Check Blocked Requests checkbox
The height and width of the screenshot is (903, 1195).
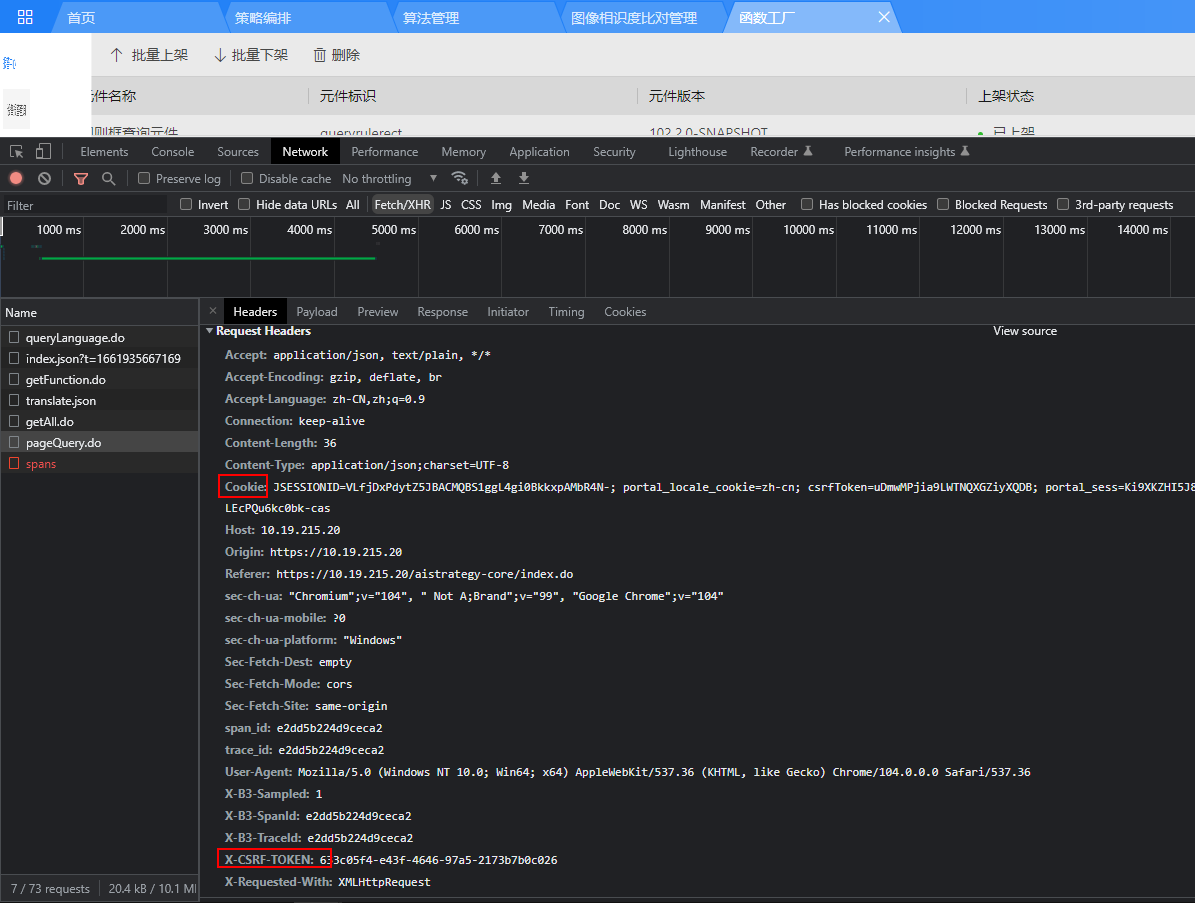tap(943, 204)
